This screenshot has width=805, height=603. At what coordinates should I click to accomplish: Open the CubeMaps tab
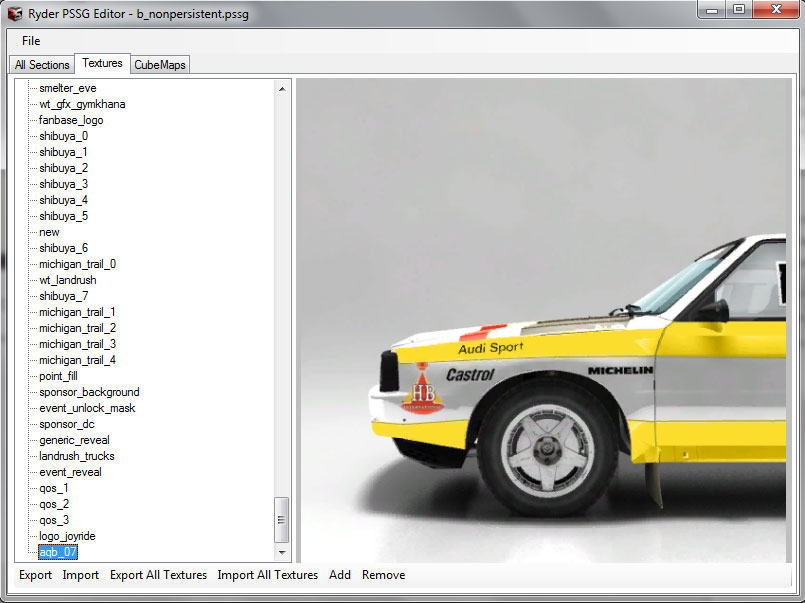[160, 65]
